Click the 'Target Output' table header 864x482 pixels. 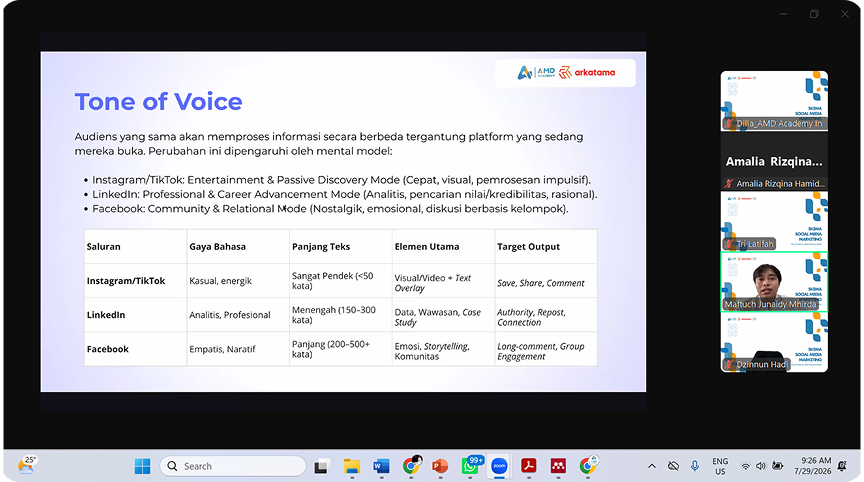[528, 247]
